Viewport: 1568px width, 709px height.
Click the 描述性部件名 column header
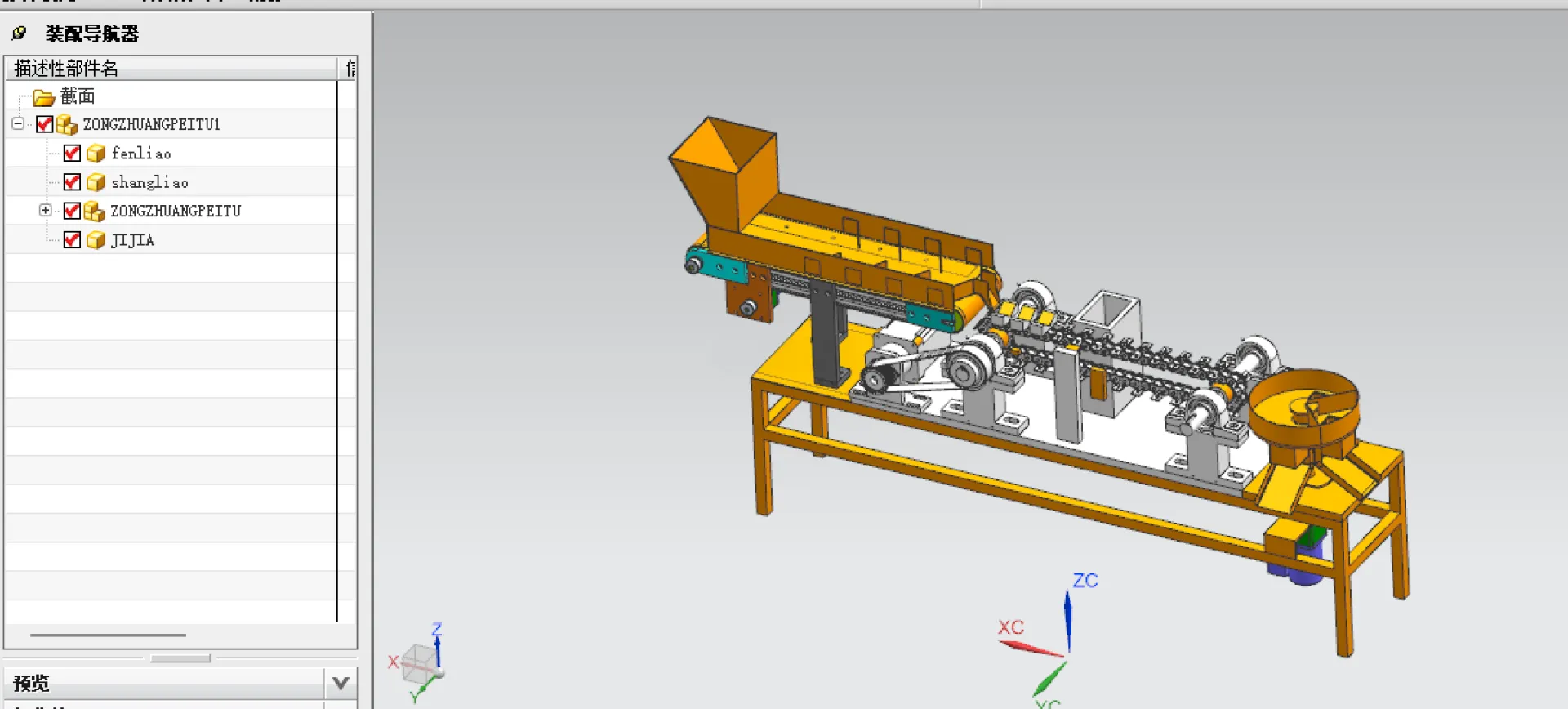[x=171, y=69]
